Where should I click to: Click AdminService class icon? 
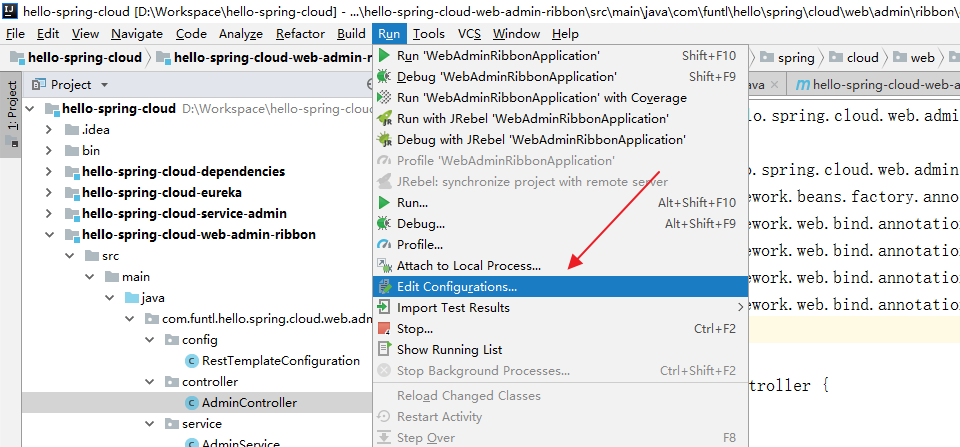[x=192, y=443]
